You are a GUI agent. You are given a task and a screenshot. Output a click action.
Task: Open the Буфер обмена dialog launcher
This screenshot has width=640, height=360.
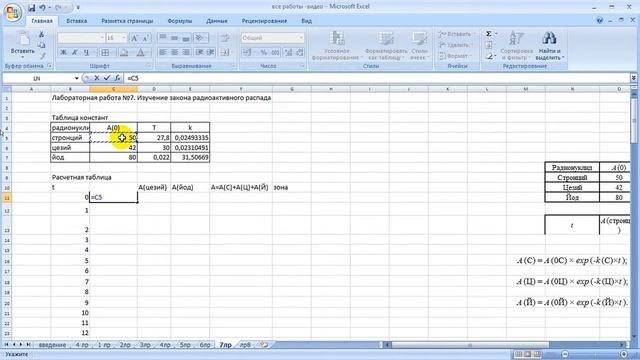pos(49,66)
